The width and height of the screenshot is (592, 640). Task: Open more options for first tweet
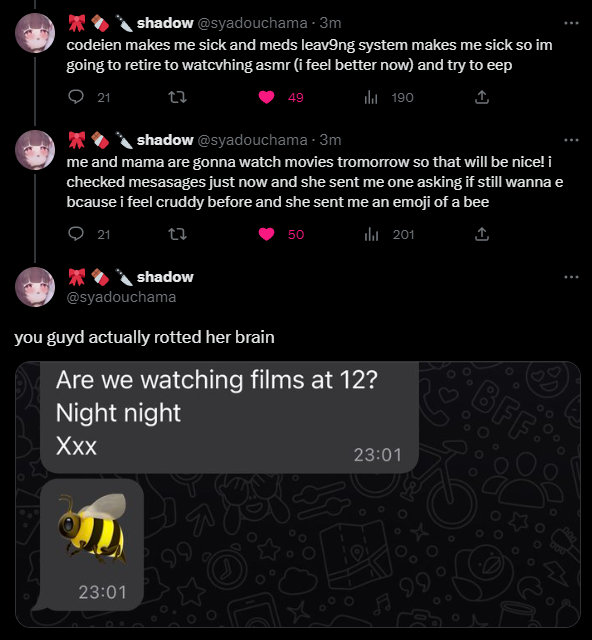571,23
